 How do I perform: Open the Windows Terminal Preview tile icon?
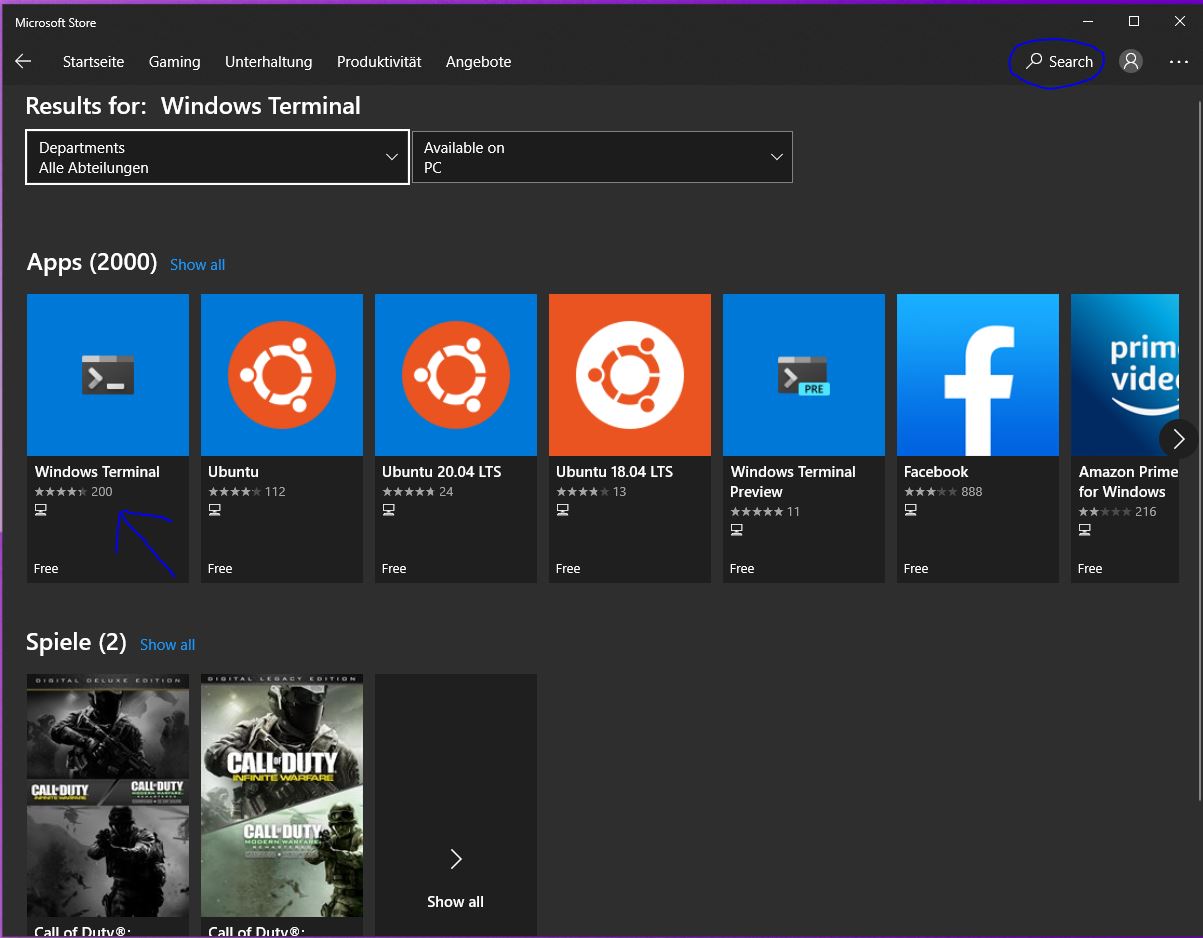click(804, 375)
